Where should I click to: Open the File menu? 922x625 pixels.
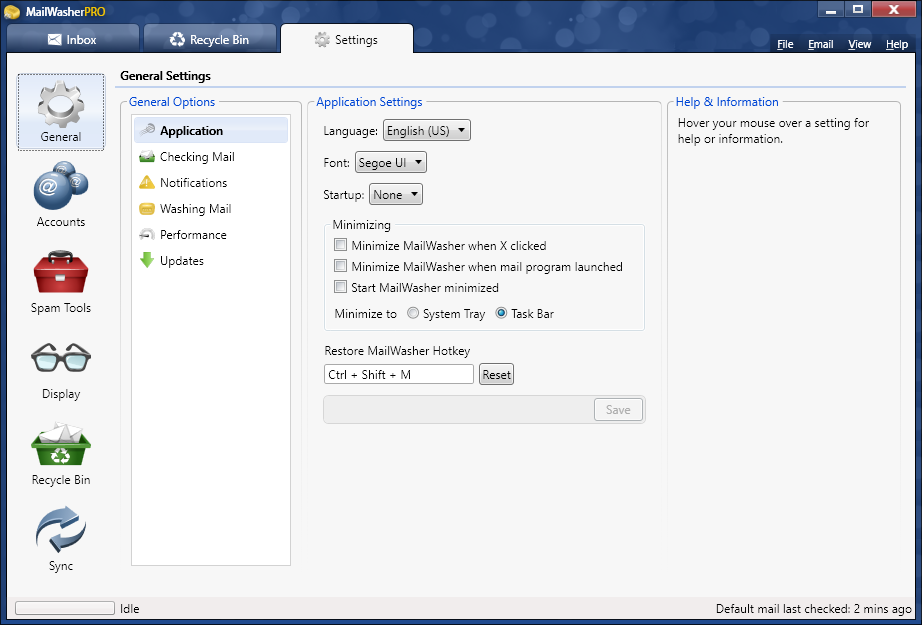pos(785,44)
